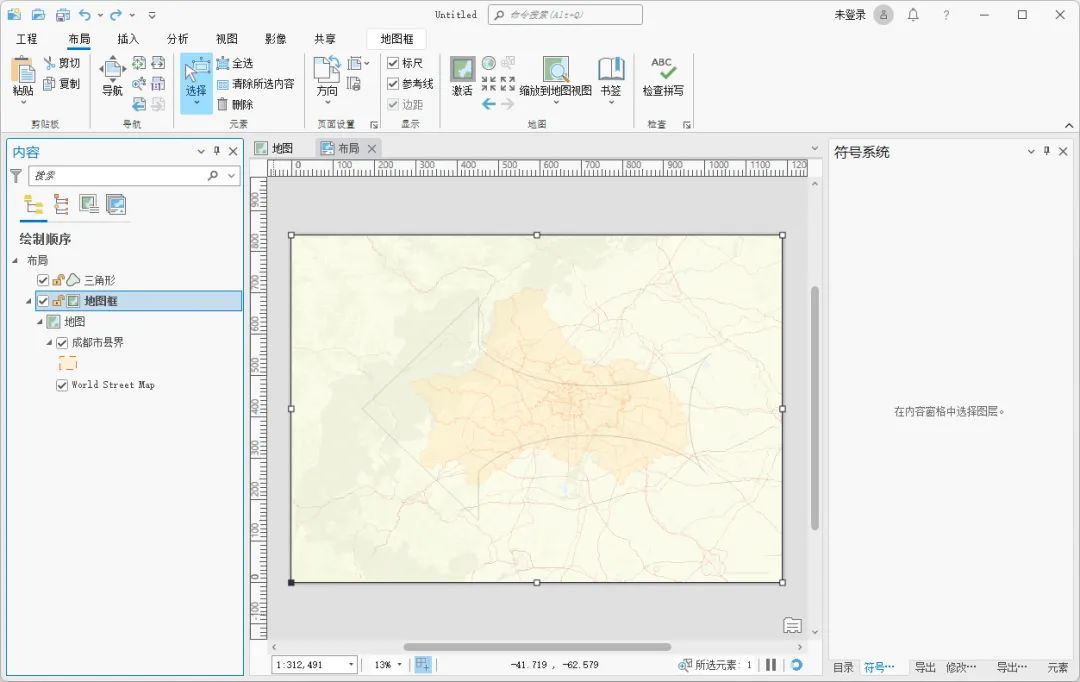This screenshot has width=1080, height=682.
Task: Click the magnifier search icon in 内容 search box
Action: 213,176
